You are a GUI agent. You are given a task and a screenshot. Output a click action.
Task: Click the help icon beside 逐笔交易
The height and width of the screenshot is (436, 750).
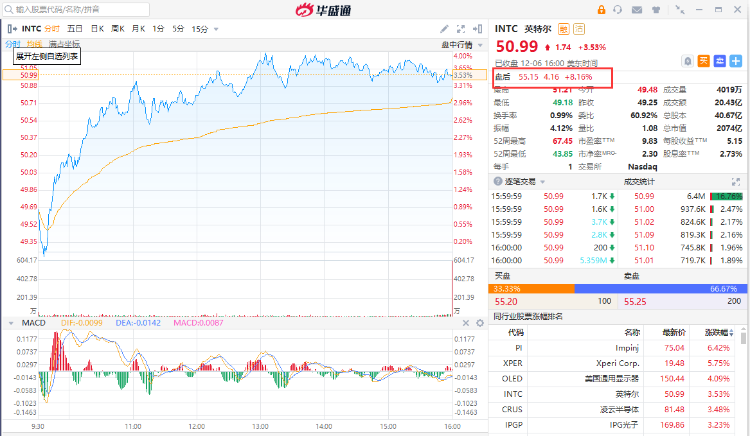[x=498, y=182]
